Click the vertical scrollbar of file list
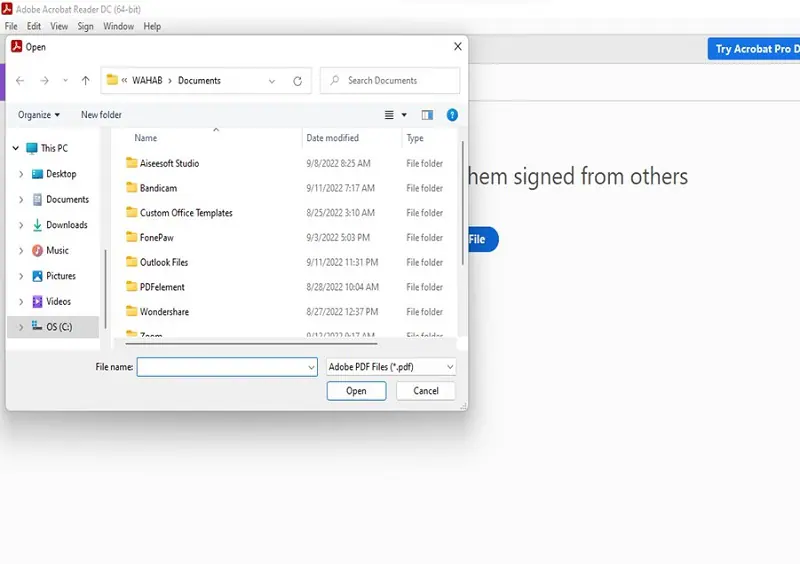This screenshot has width=800, height=564. click(462, 203)
